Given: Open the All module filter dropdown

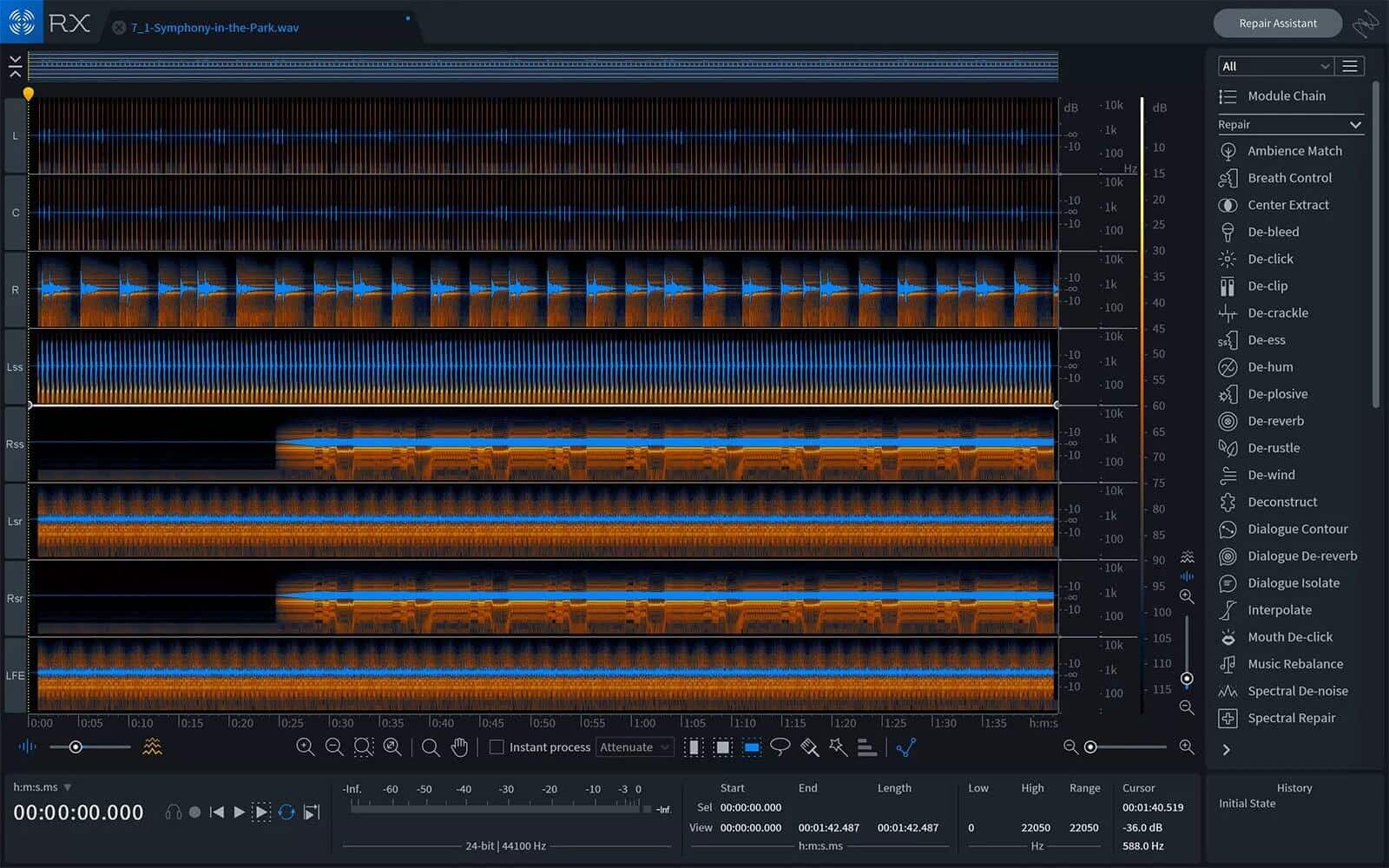Looking at the screenshot, I should (1274, 66).
